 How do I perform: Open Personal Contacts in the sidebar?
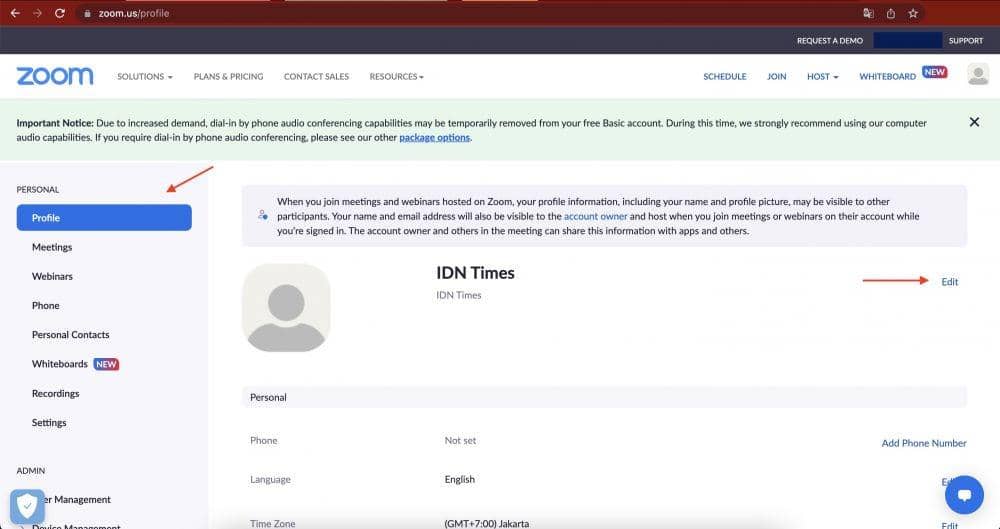pyautogui.click(x=70, y=335)
